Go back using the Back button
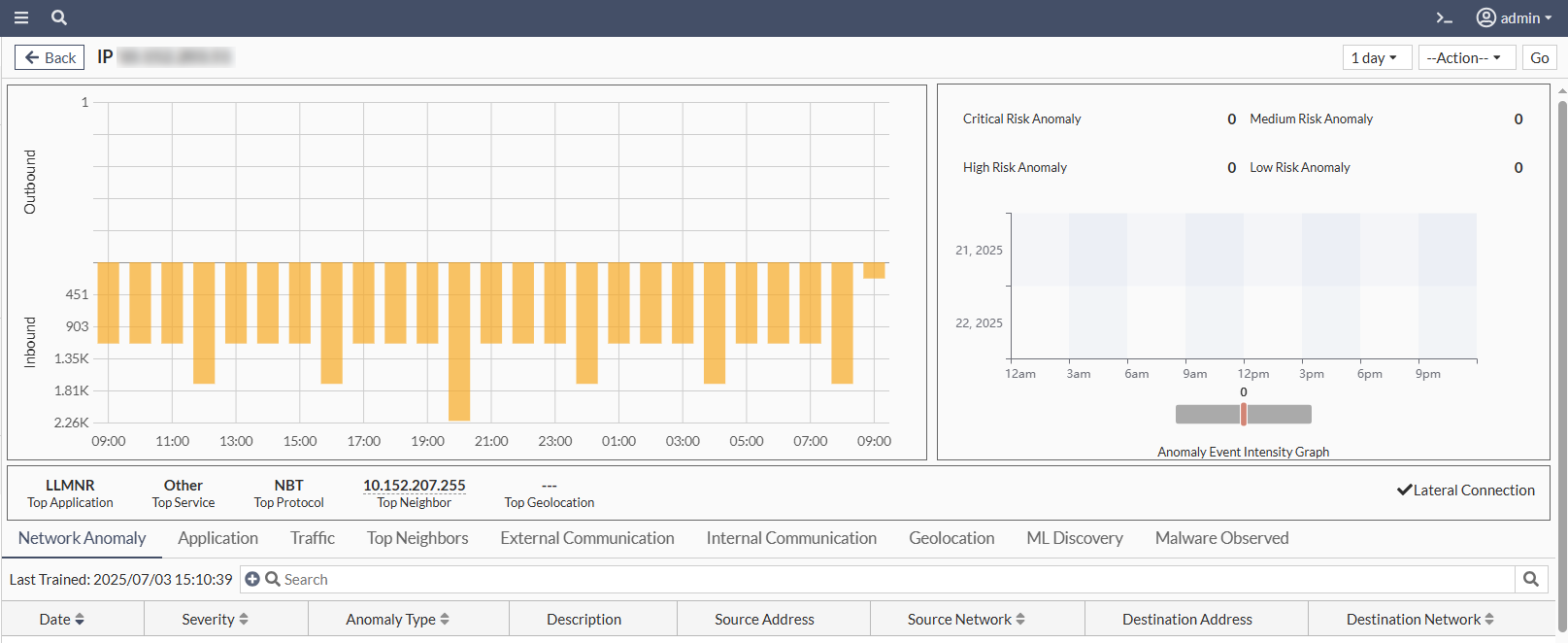Viewport: 1568px width, 643px height. pos(50,58)
